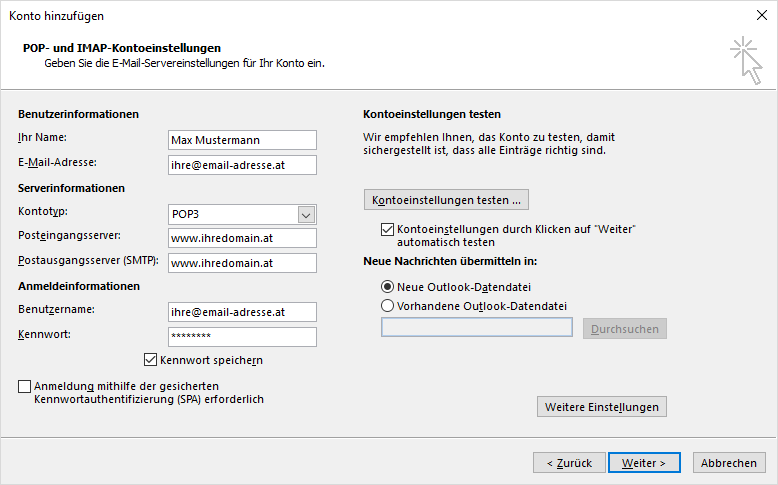Click the E-Mail-Adresse input field
The image size is (778, 485).
click(x=242, y=165)
